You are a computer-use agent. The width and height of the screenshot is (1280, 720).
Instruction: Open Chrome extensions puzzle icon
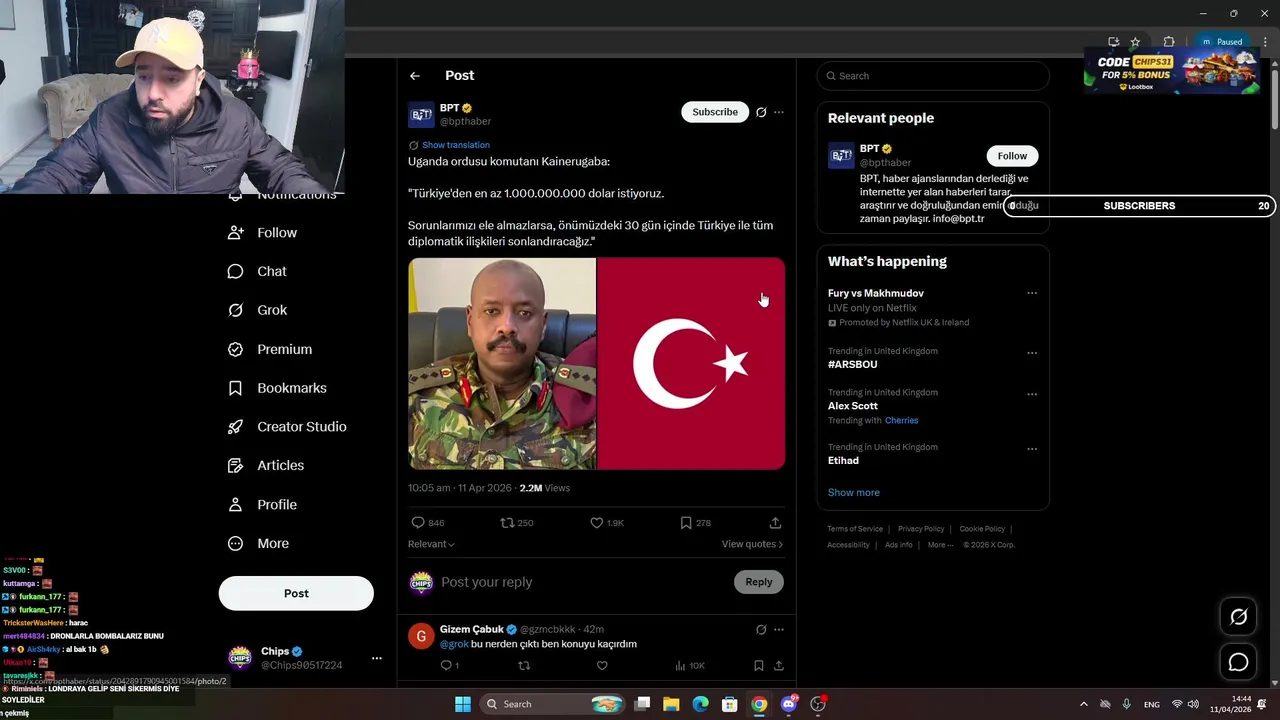click(x=1168, y=42)
